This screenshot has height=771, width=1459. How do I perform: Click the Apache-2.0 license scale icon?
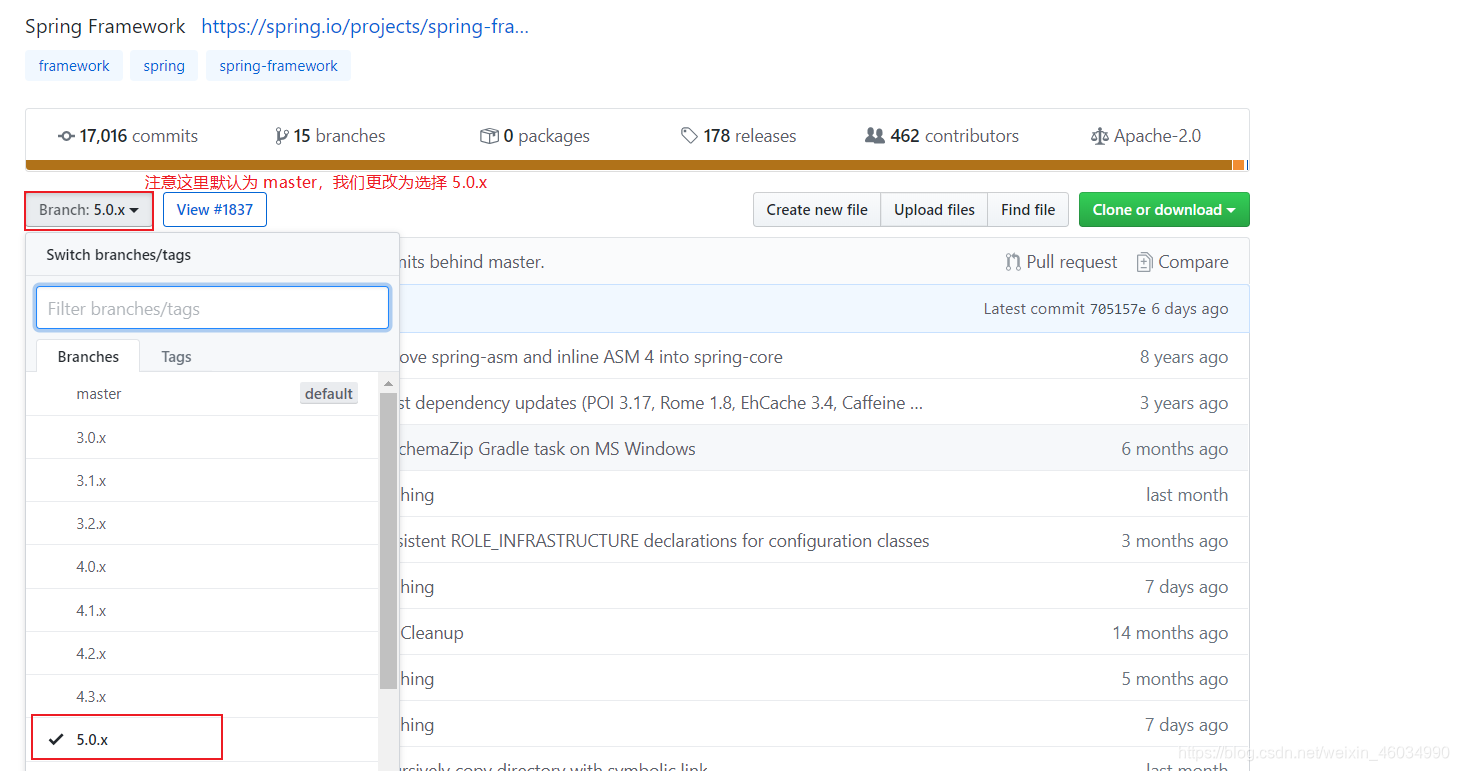1100,136
